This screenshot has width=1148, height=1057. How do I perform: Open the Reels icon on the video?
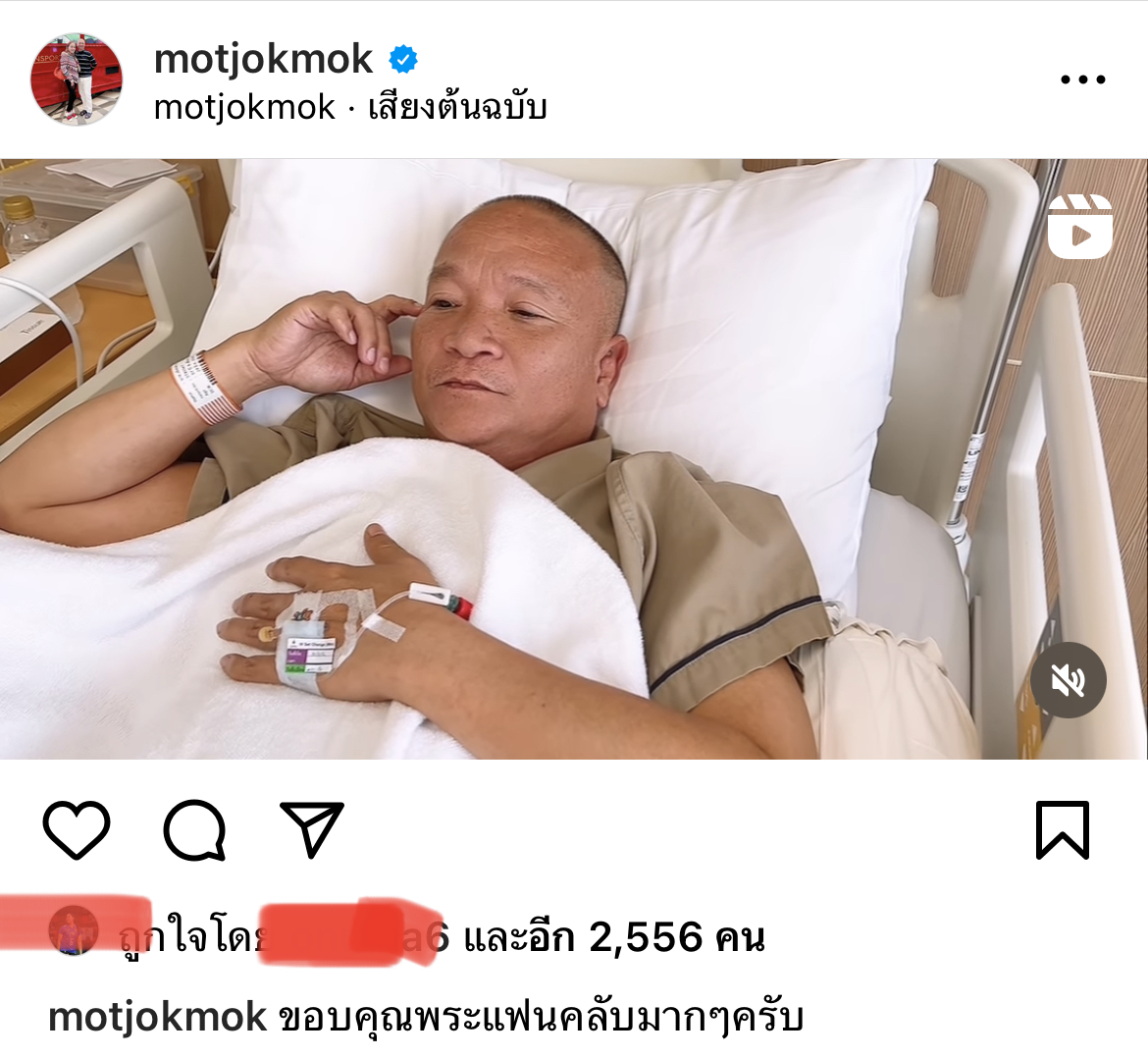click(1080, 227)
